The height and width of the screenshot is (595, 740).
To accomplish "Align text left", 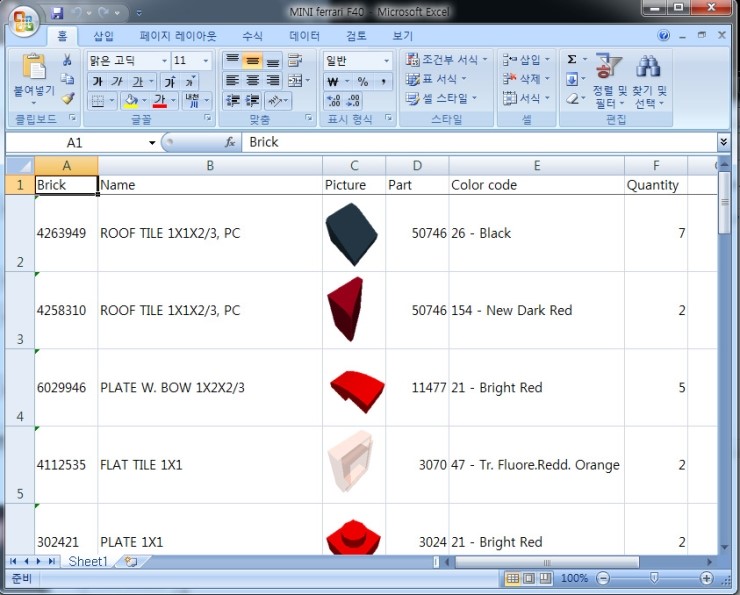I will click(x=232, y=81).
